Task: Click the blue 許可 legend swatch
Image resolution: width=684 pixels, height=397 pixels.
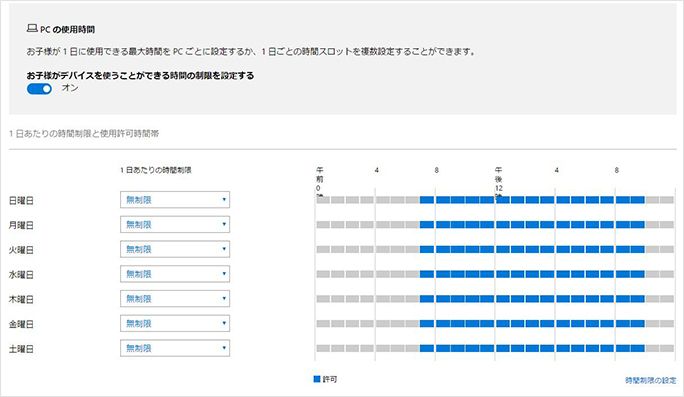Action: pyautogui.click(x=317, y=379)
